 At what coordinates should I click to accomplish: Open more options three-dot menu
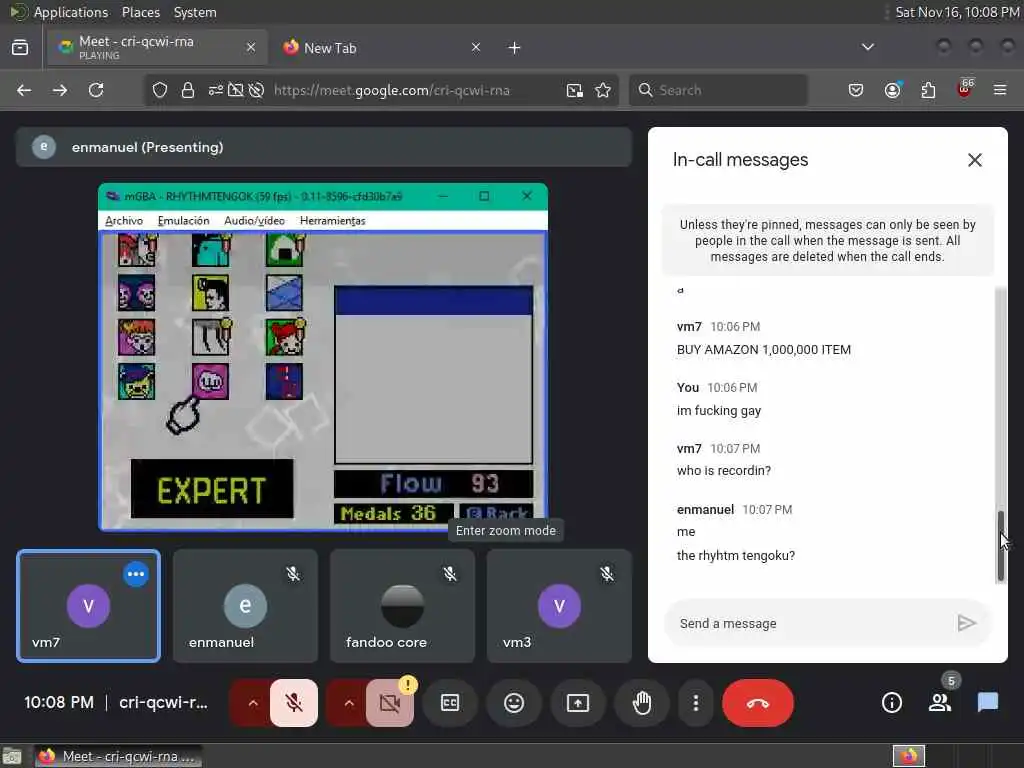coord(696,703)
